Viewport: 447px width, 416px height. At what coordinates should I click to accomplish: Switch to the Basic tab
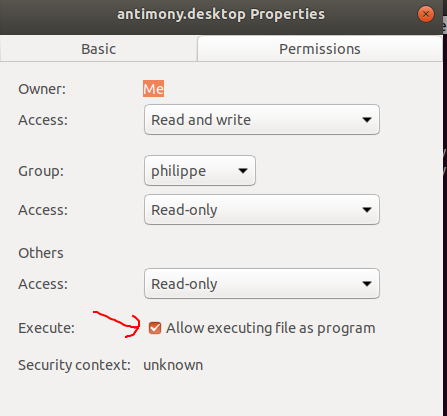(x=99, y=49)
